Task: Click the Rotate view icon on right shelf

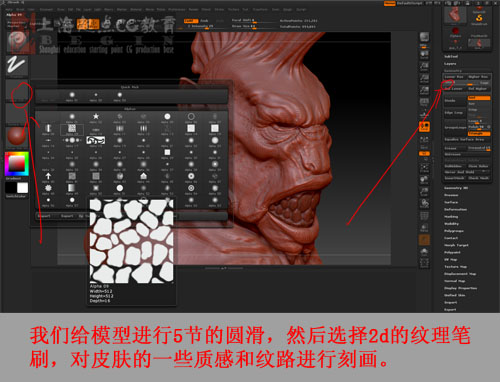Action: pos(424,204)
